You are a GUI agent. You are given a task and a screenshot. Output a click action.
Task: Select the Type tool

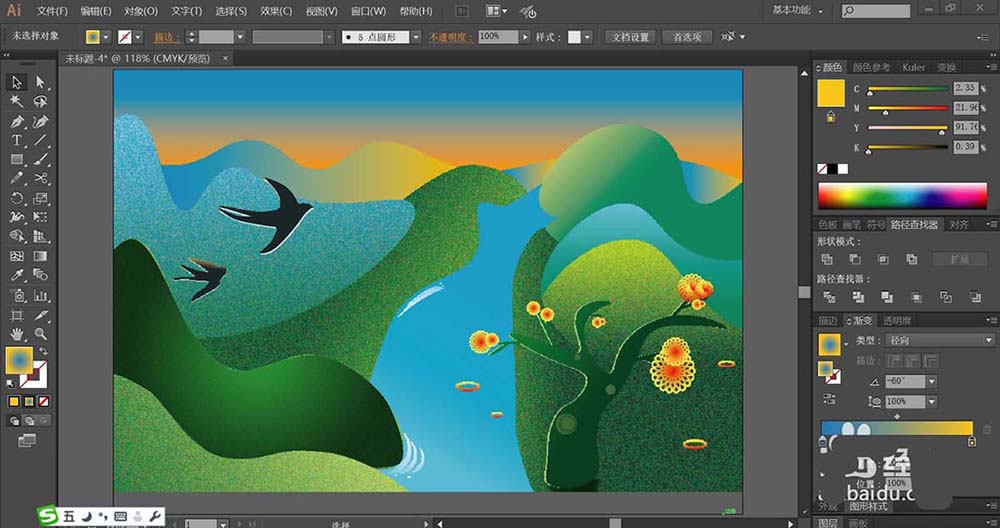(17, 140)
